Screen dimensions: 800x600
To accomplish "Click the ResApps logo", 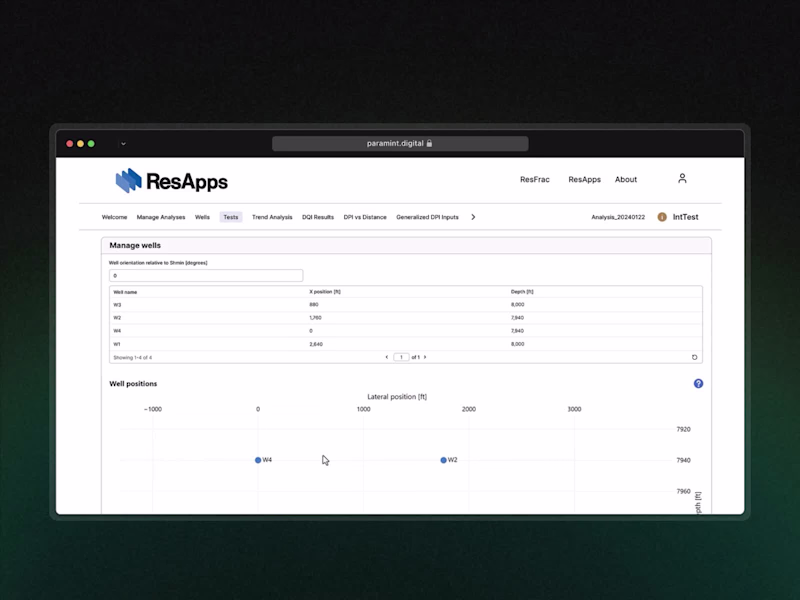I will tap(171, 181).
